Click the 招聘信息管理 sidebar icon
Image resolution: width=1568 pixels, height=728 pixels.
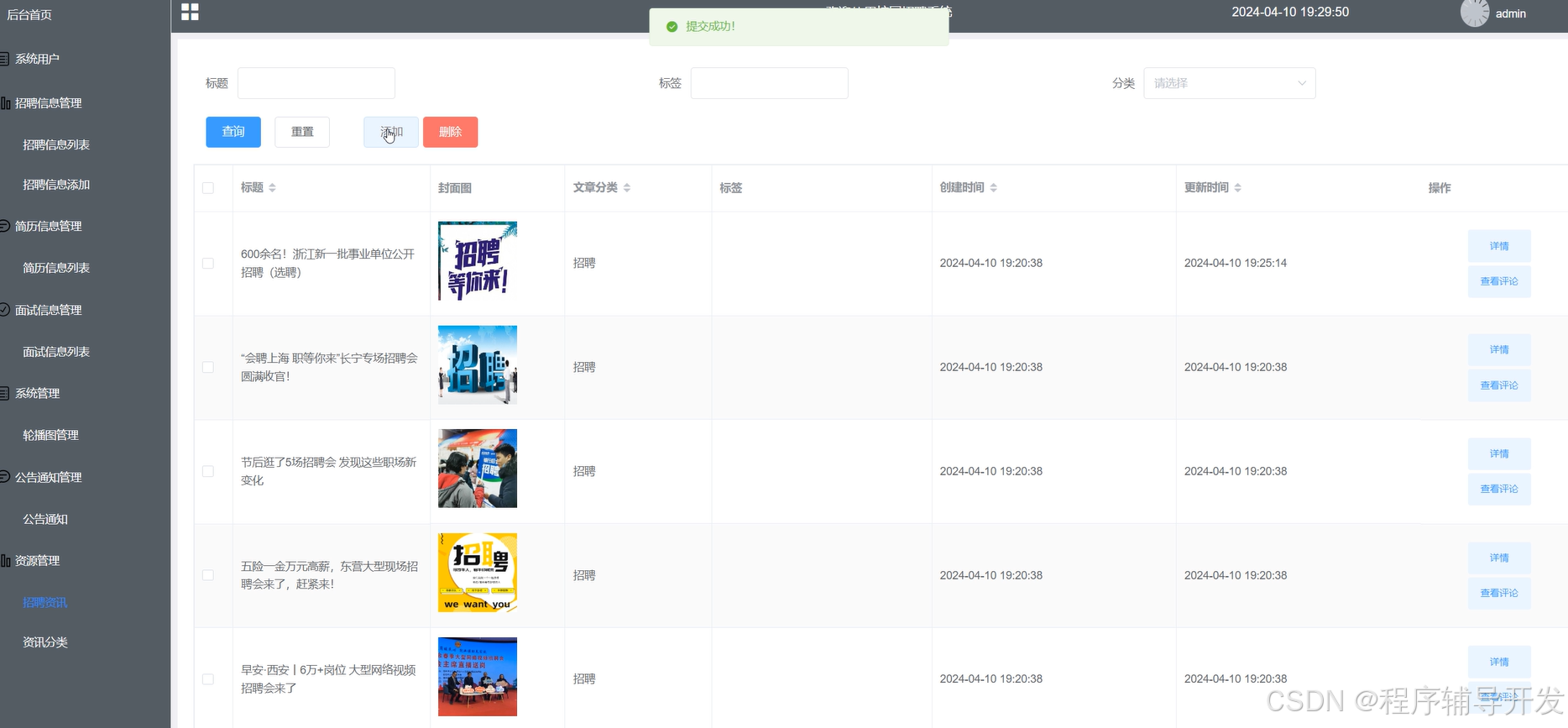[x=5, y=103]
